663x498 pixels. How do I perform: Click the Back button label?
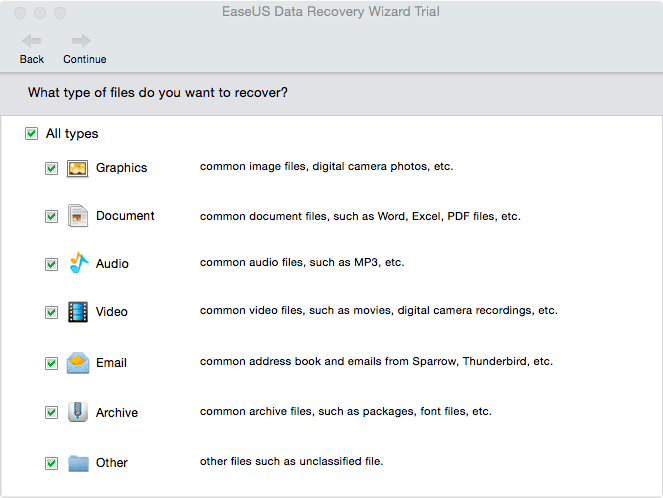coord(32,59)
